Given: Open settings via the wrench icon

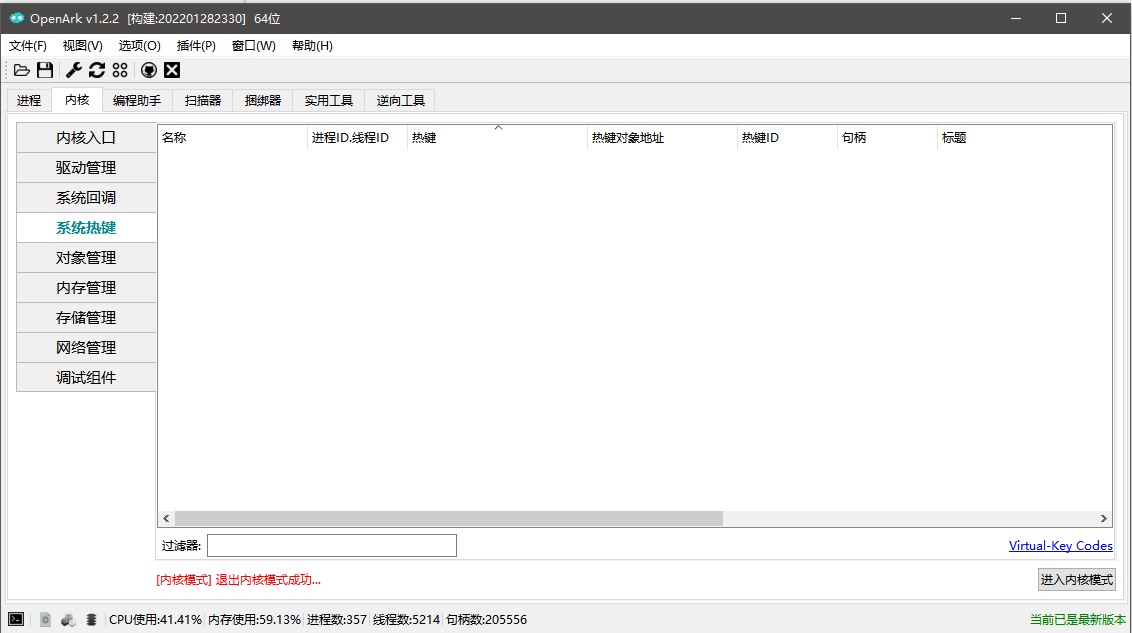Looking at the screenshot, I should point(74,70).
